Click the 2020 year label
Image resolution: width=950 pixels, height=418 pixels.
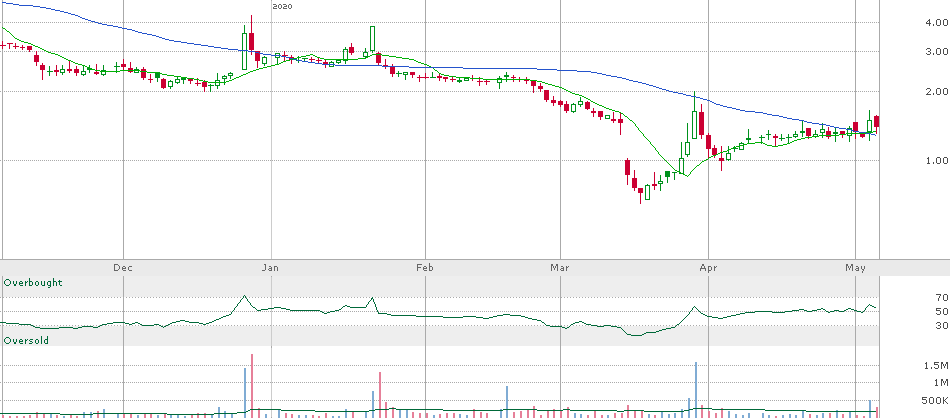pyautogui.click(x=282, y=6)
